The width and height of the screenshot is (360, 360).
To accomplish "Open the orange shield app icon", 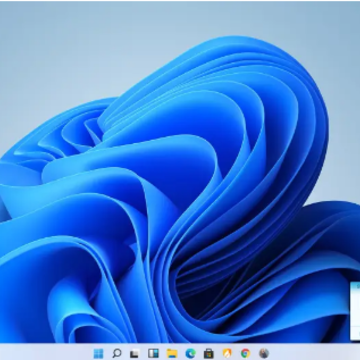I will (x=227, y=353).
